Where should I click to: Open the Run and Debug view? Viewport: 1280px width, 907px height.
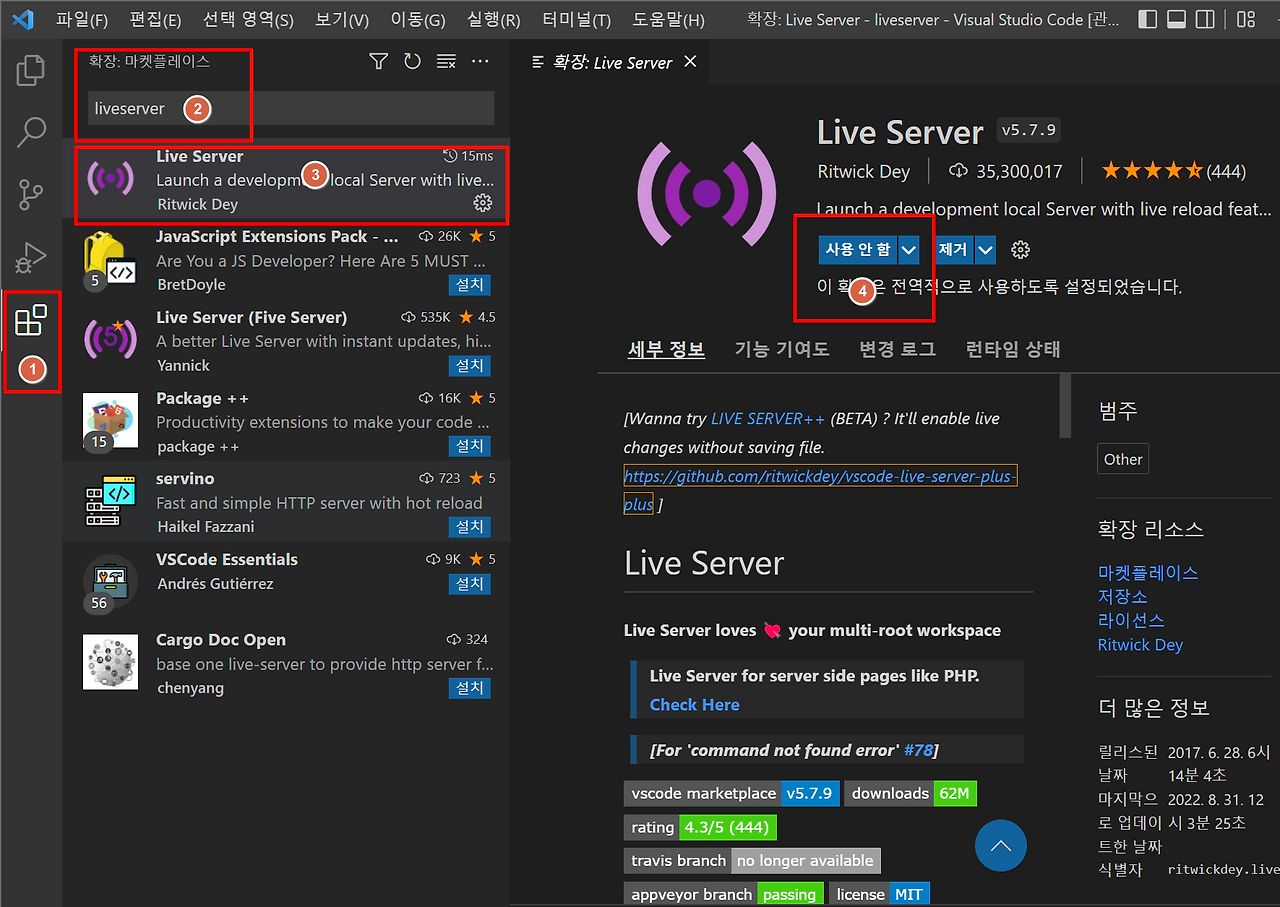[30, 258]
